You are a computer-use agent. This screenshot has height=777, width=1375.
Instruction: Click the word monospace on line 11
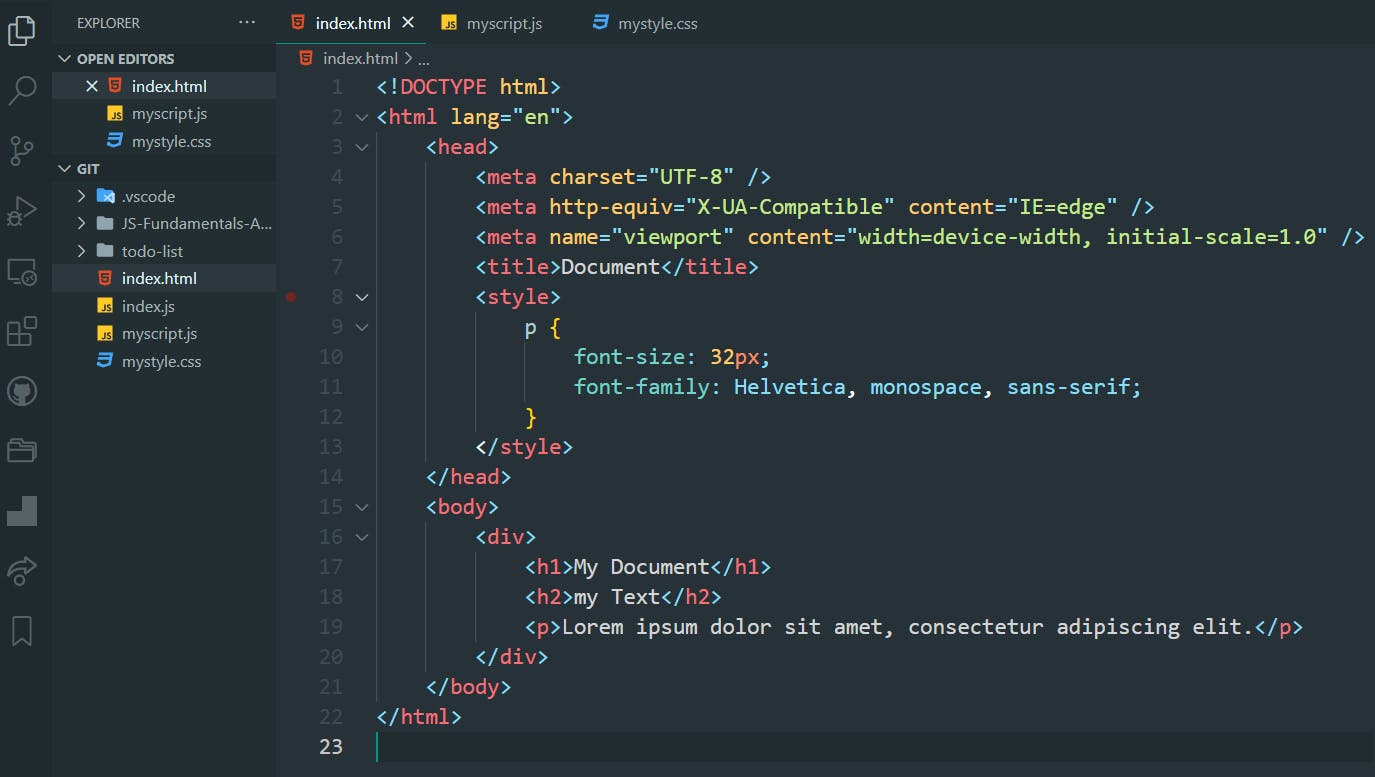pos(925,387)
